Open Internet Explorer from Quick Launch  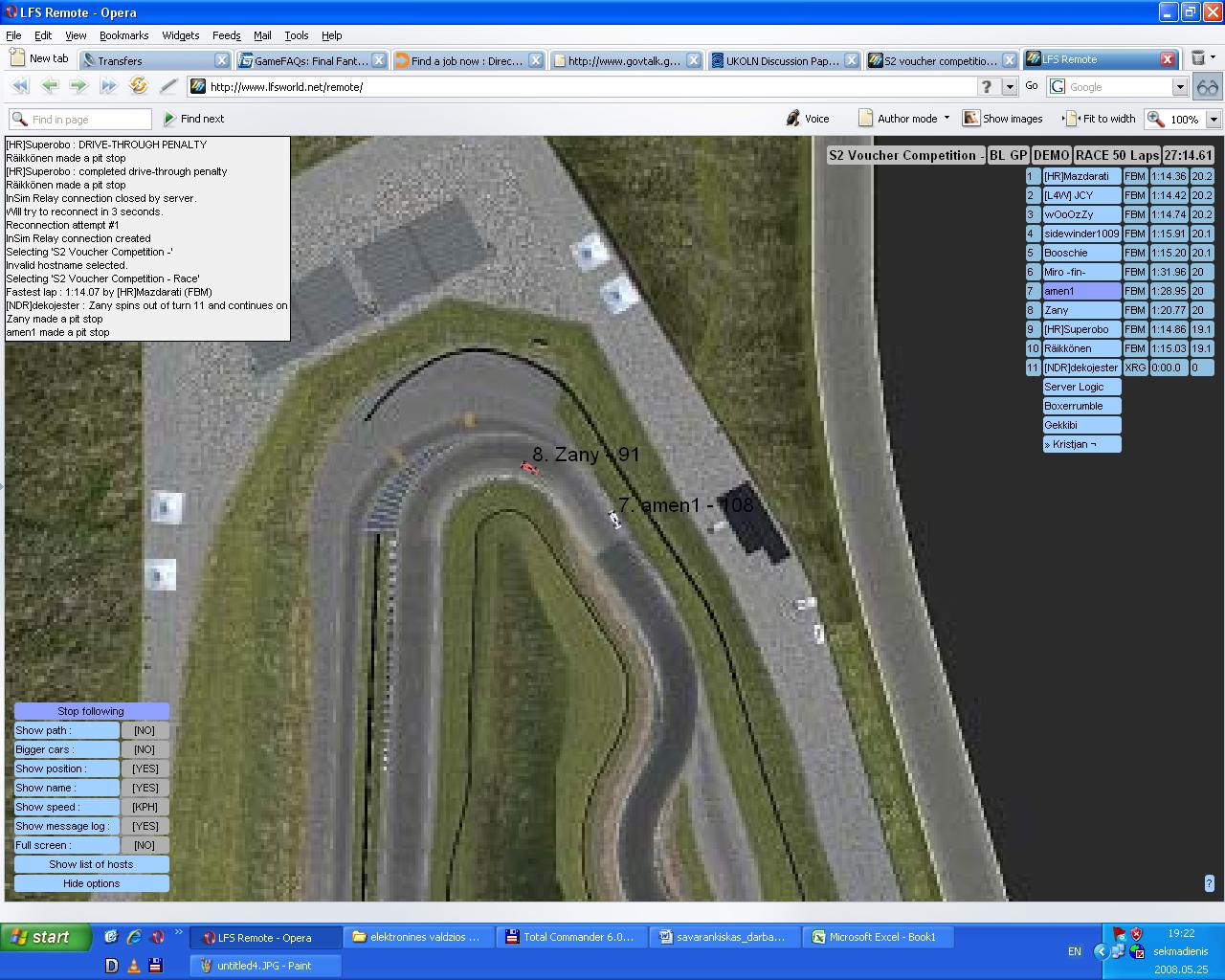[x=134, y=937]
